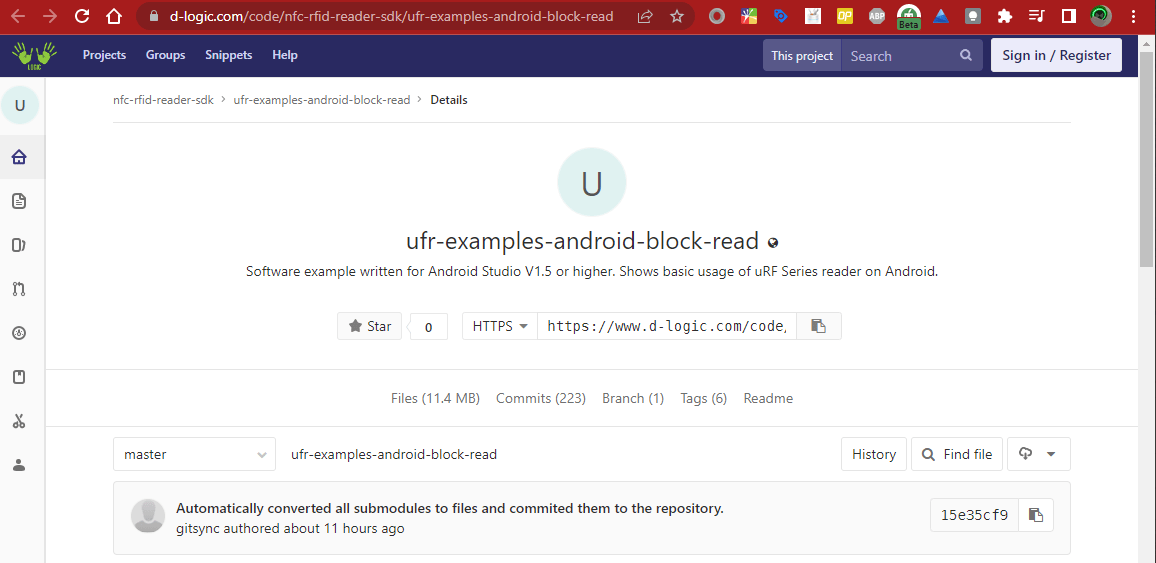Screen dimensions: 1156x563
Task: Open Files (11.4 MB) tab
Action: (x=435, y=399)
